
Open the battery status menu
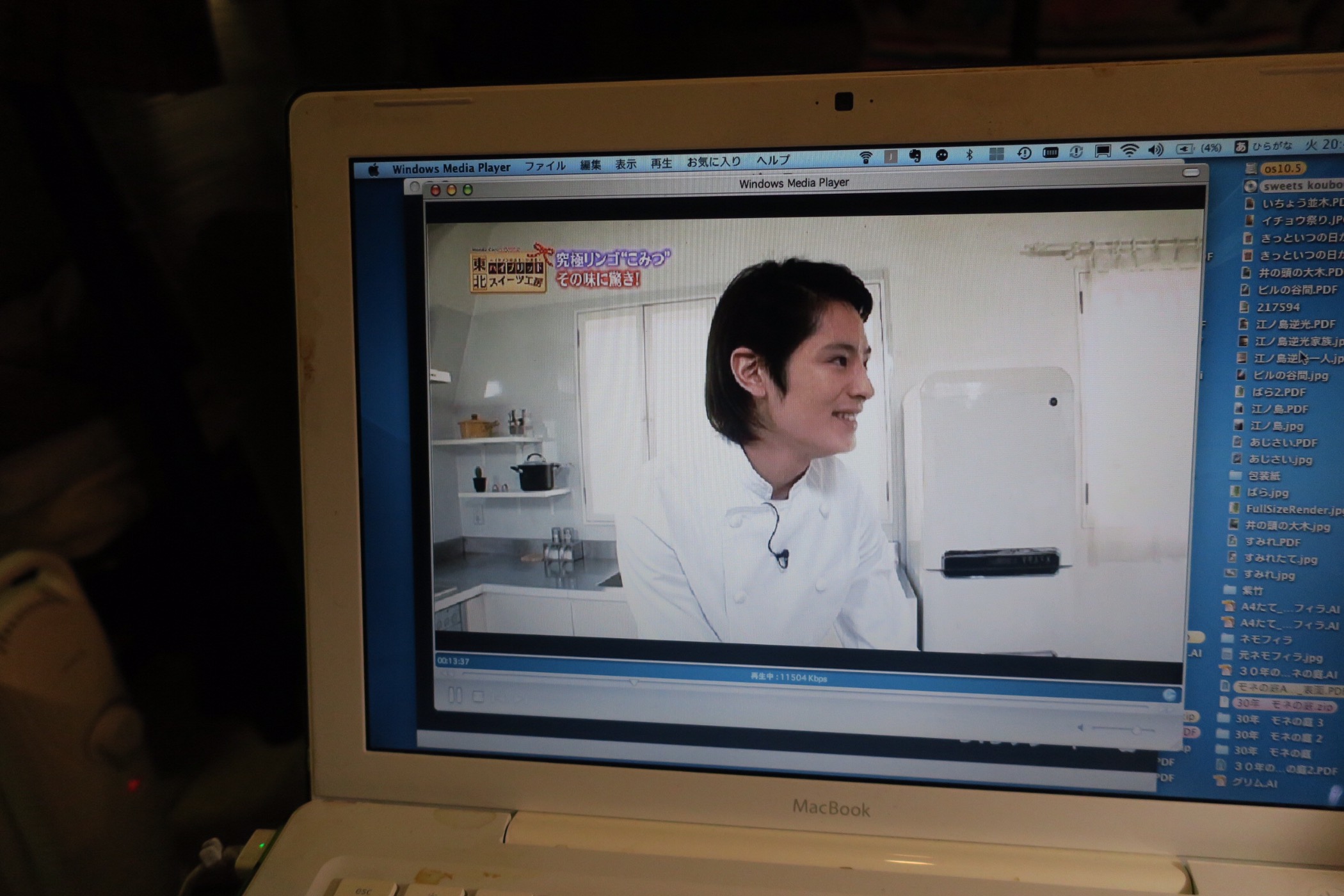tap(1185, 148)
